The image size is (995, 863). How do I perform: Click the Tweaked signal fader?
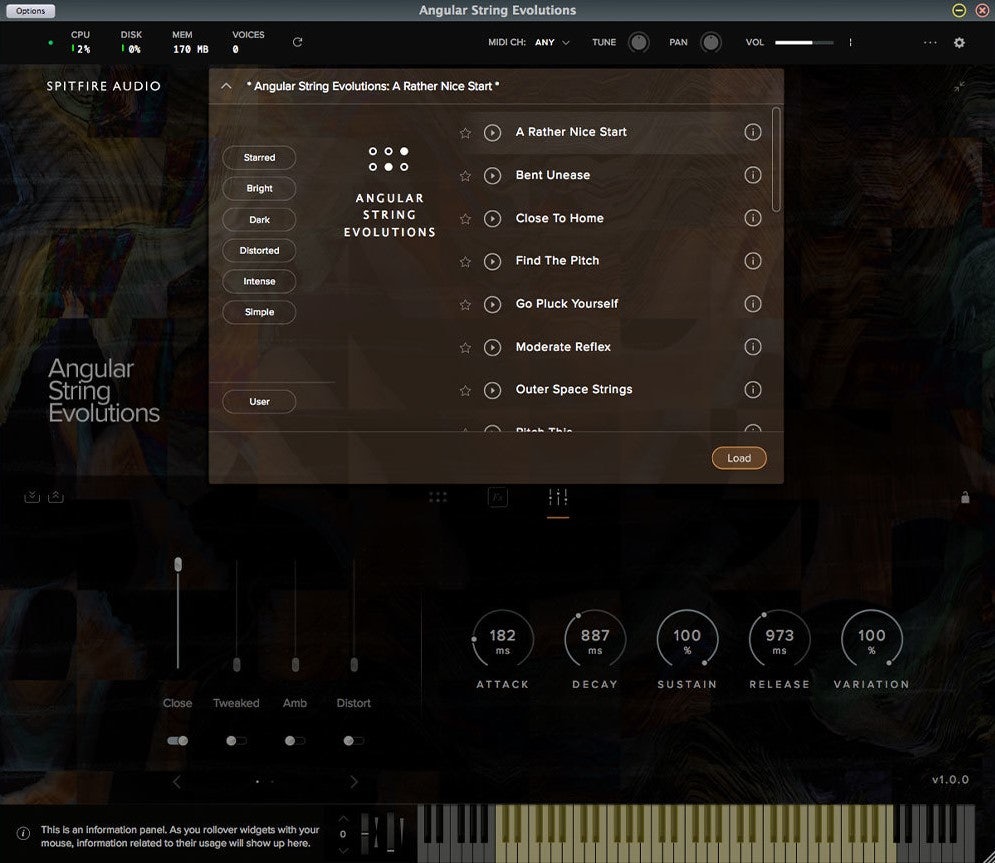(x=237, y=616)
